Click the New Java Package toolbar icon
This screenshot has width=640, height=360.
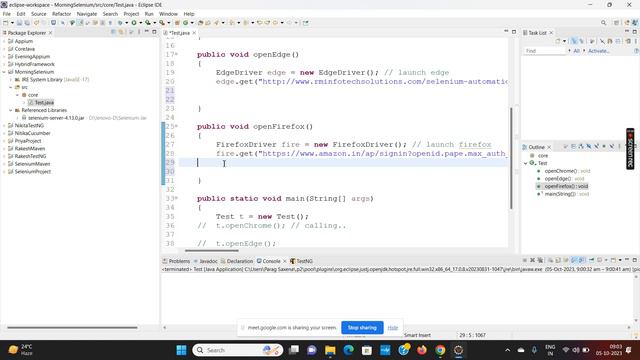tap(177, 23)
